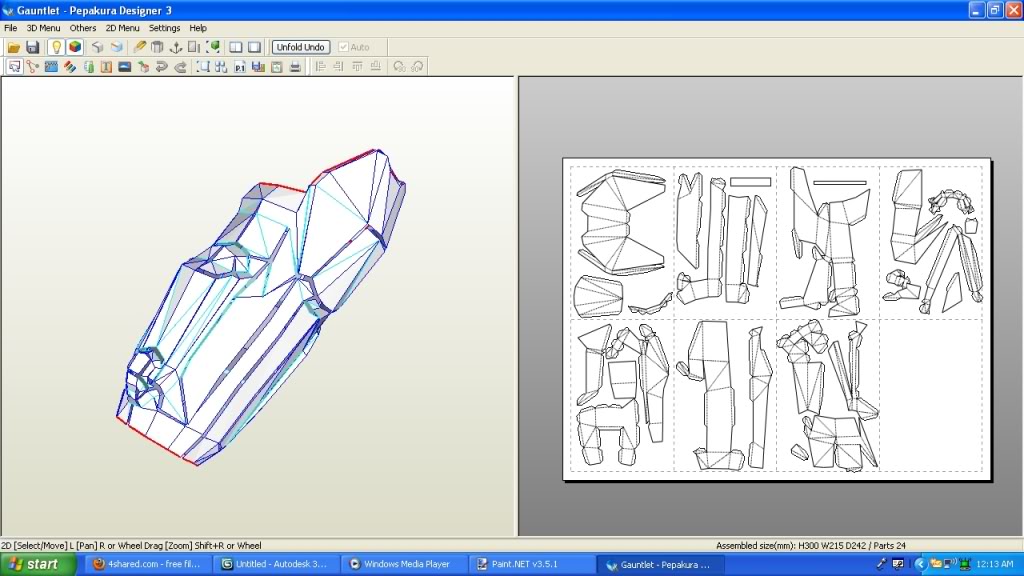Click the P.1 page number icon
This screenshot has height=576, width=1024.
[240, 67]
